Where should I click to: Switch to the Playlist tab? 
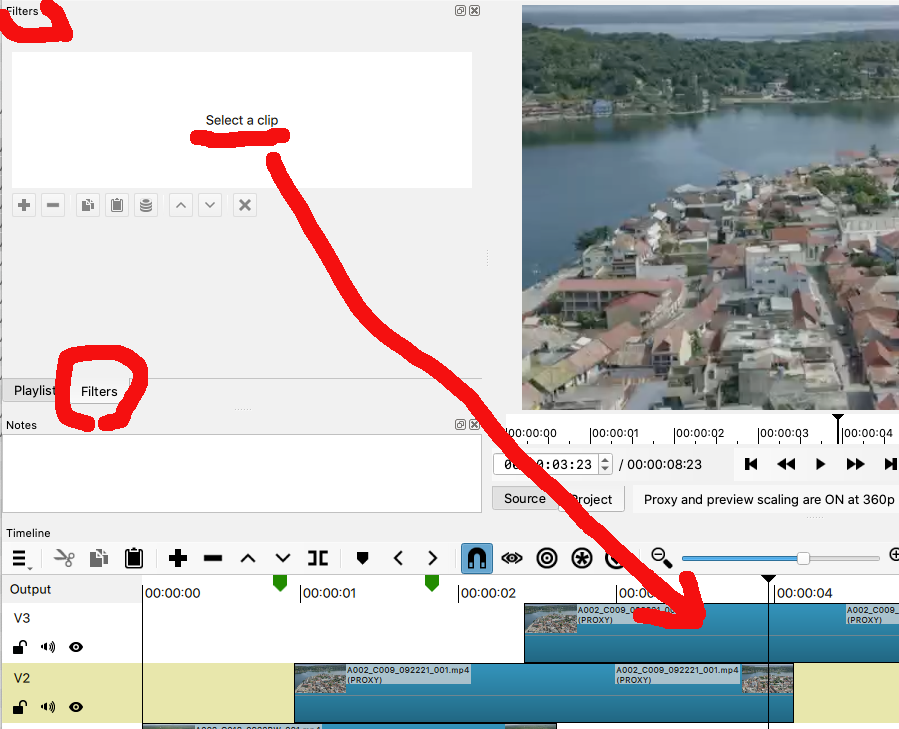pos(34,390)
